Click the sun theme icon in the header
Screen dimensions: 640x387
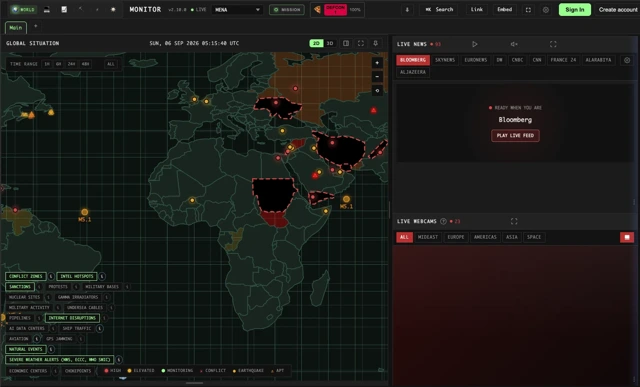click(x=113, y=9)
